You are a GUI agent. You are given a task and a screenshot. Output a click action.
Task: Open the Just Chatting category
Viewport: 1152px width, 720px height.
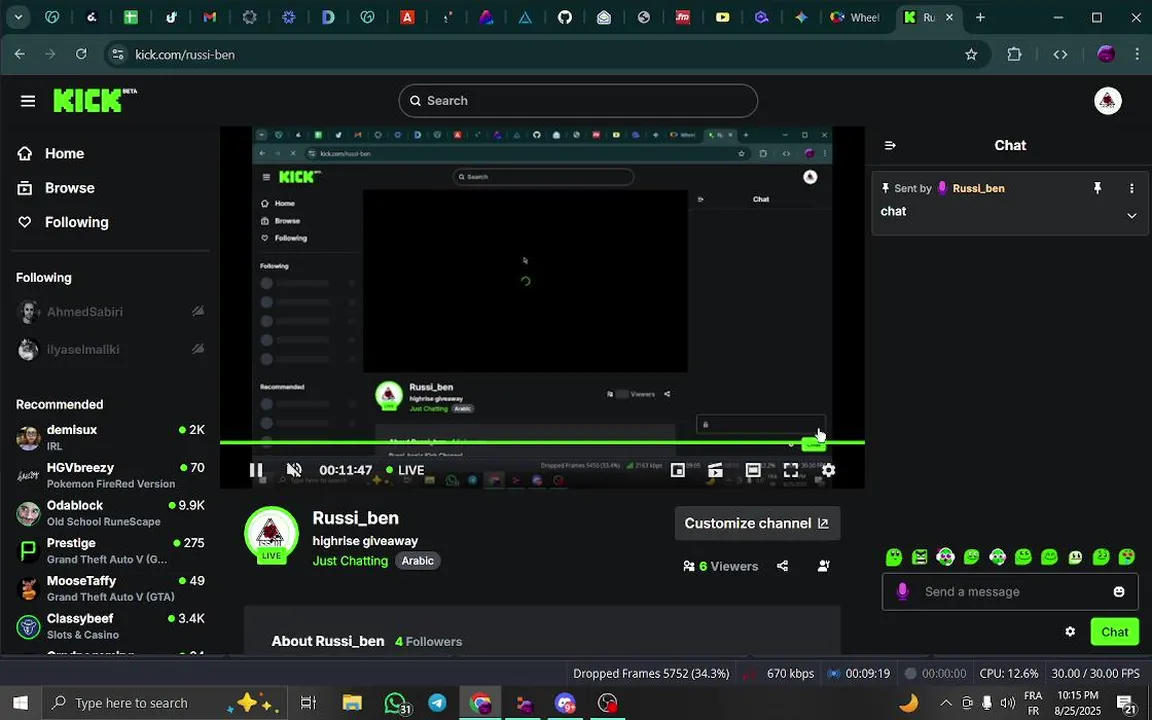pos(350,561)
